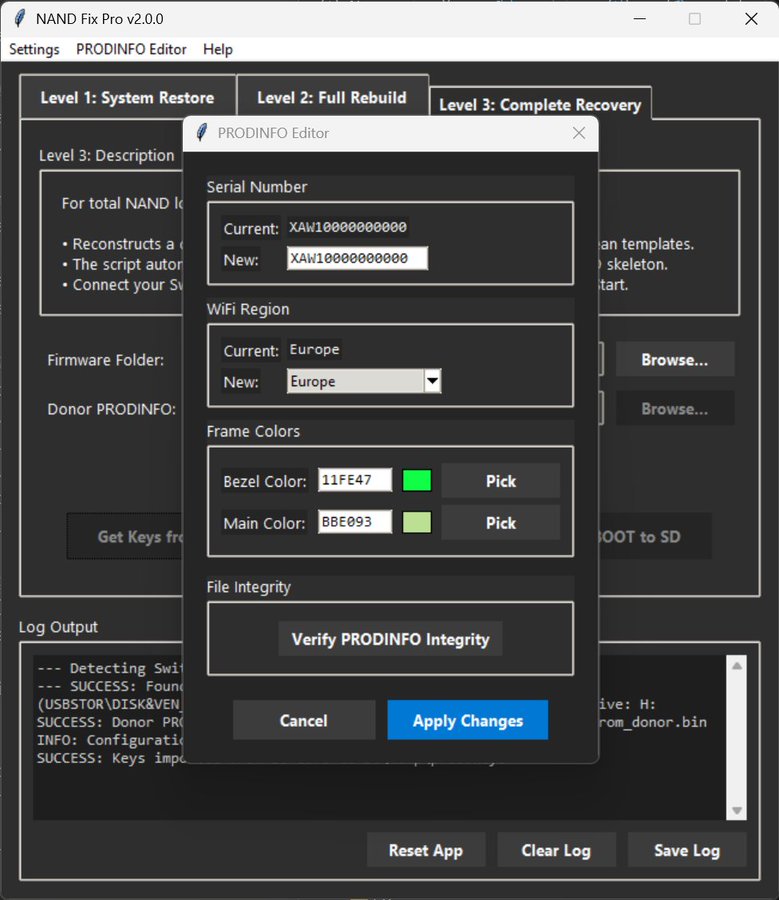
Task: Click the New serial number input field
Action: (x=357, y=259)
